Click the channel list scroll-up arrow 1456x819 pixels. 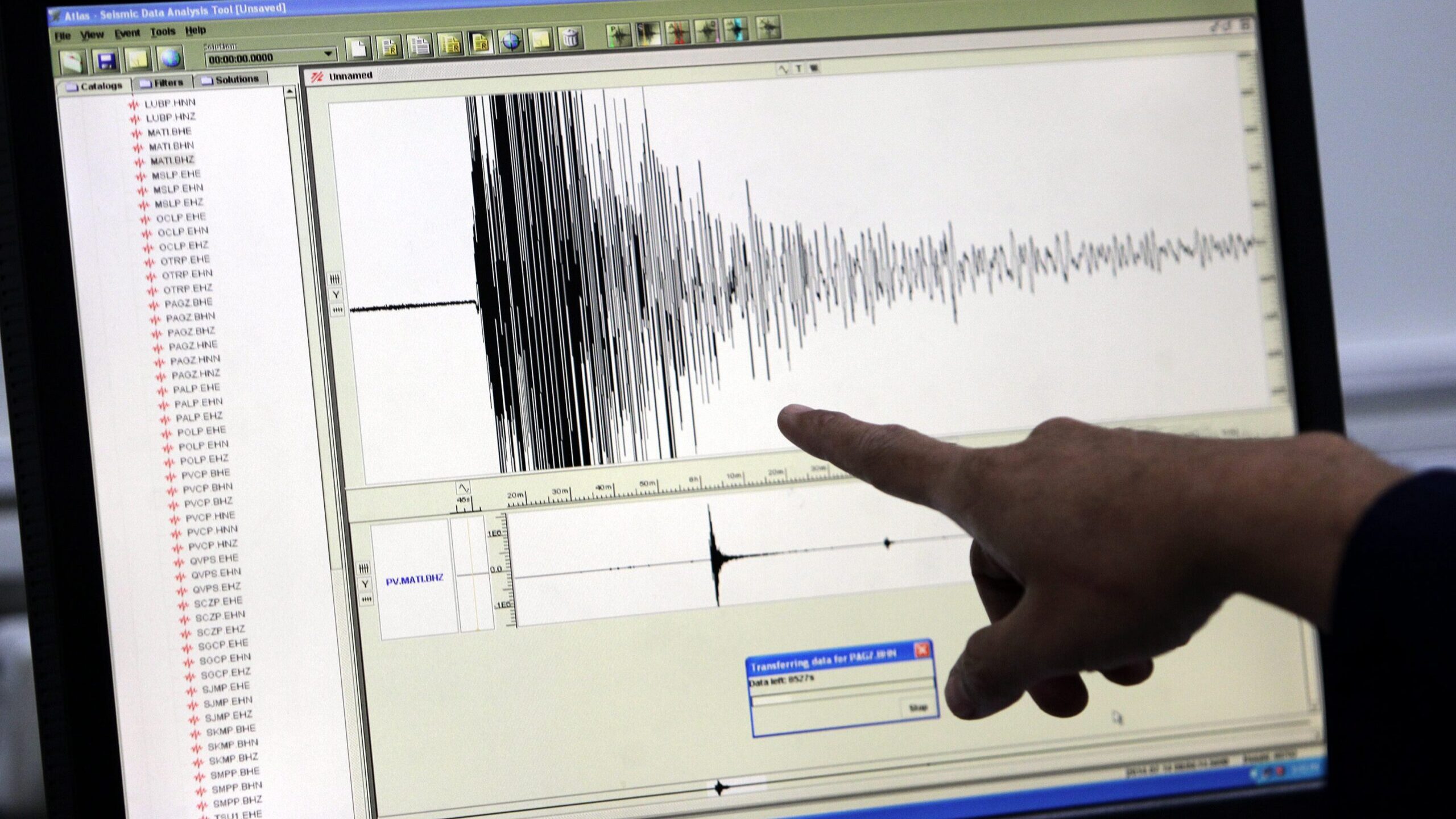290,92
